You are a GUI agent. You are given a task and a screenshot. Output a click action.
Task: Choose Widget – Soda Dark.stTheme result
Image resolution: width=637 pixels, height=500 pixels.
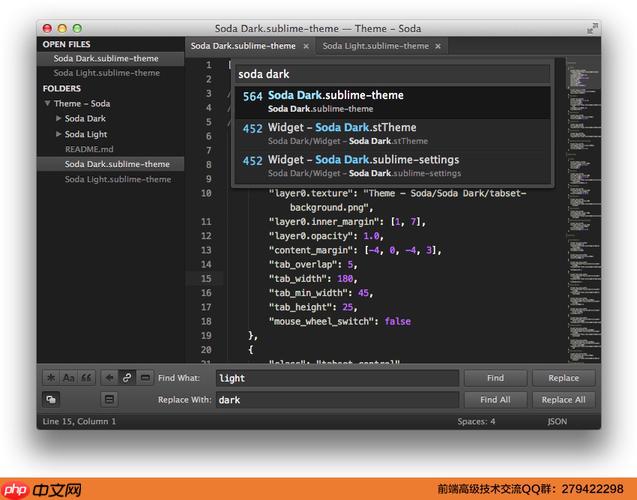(x=393, y=134)
